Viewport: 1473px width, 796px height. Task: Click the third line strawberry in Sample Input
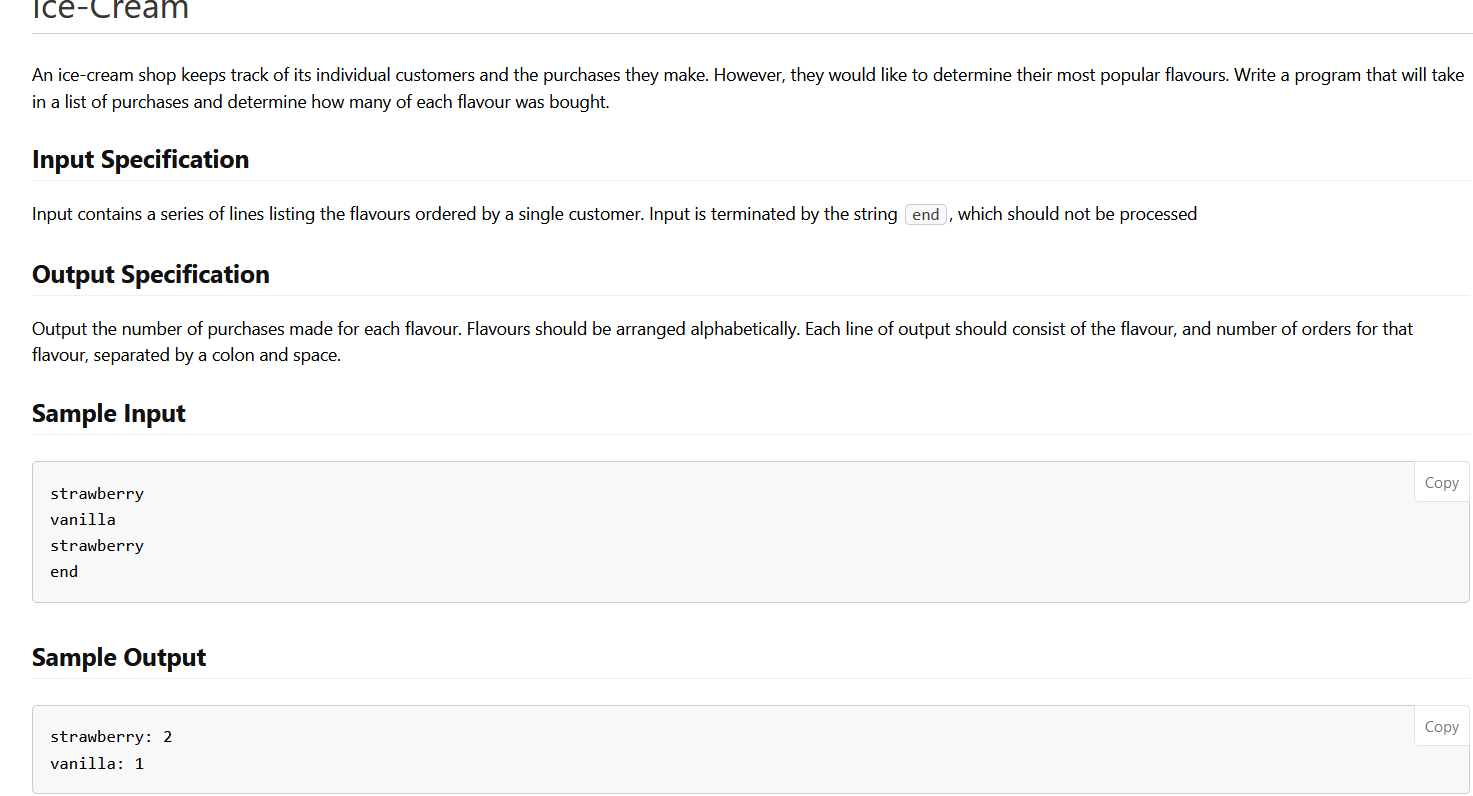(x=97, y=545)
